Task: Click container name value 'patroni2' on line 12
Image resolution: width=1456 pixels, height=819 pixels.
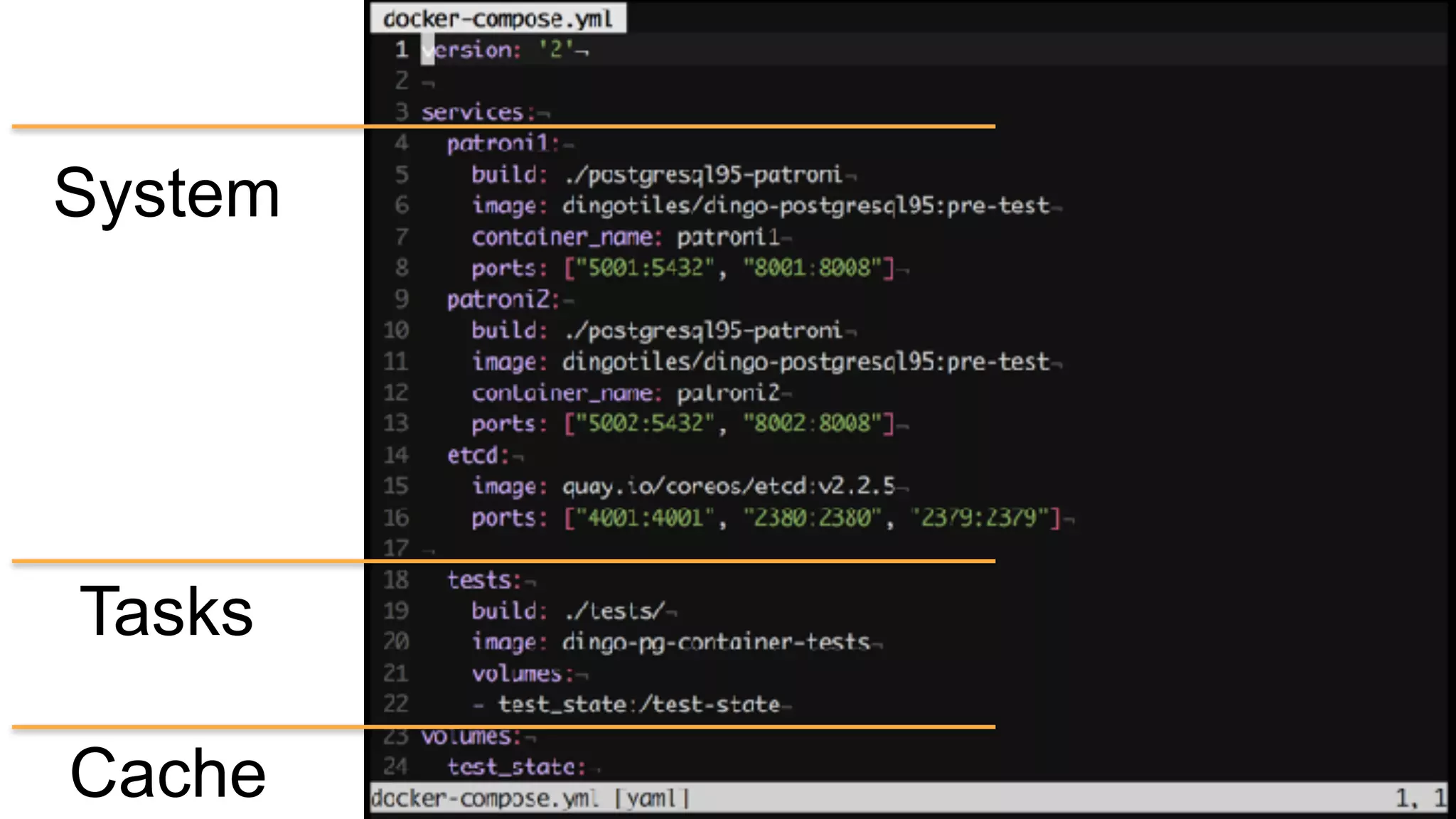Action: pos(728,393)
